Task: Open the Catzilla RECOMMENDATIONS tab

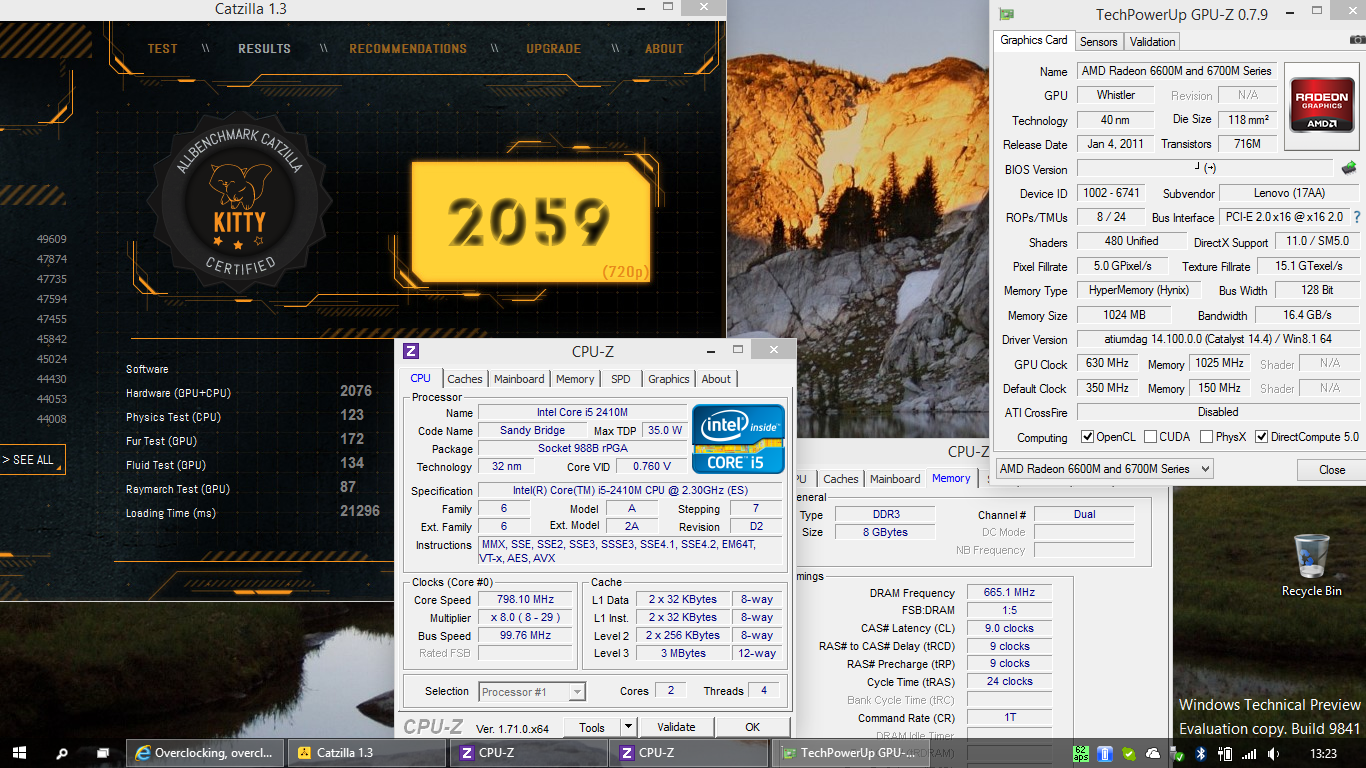Action: (x=408, y=48)
